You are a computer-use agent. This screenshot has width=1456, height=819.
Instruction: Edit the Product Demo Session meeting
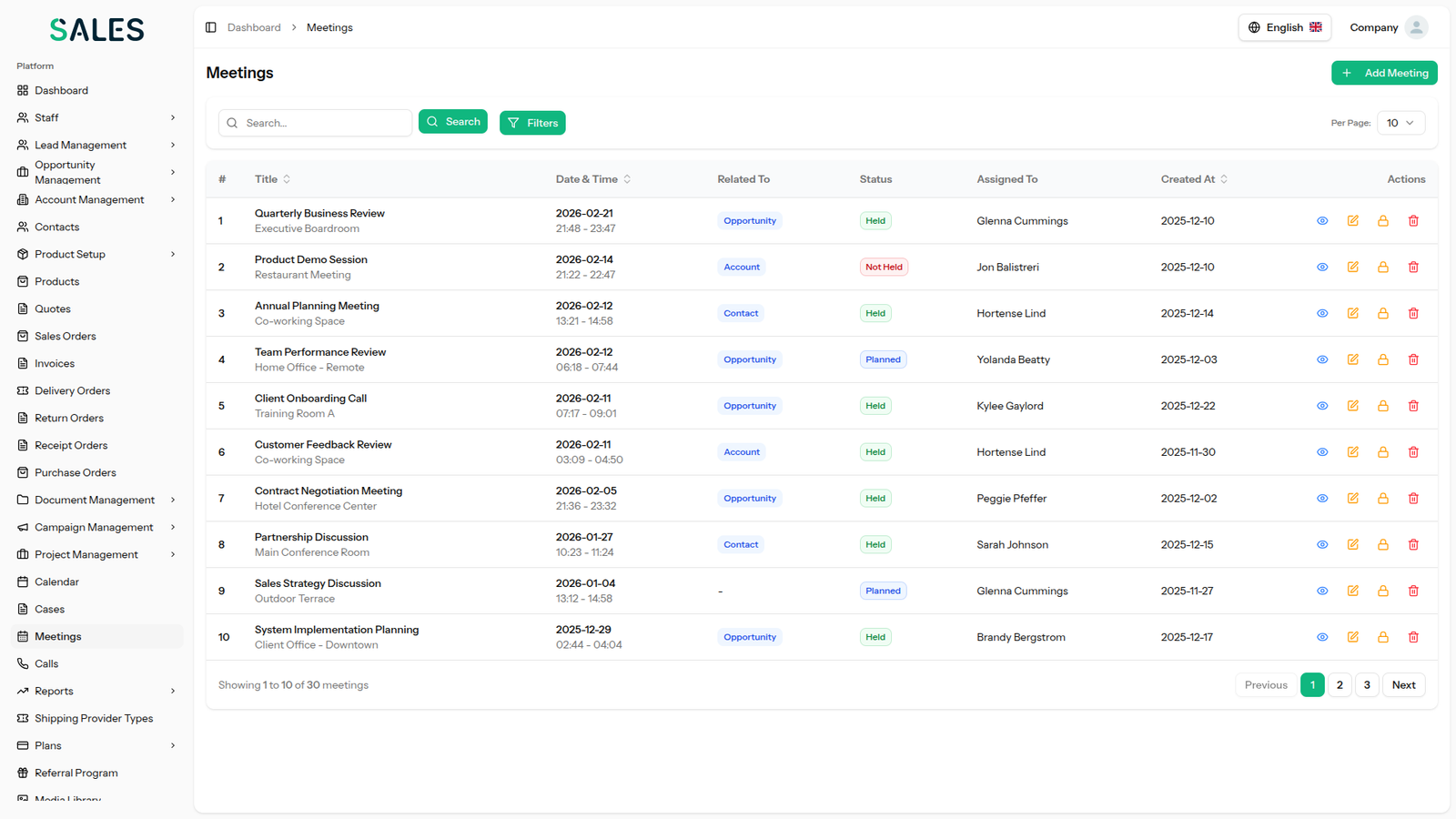pyautogui.click(x=1353, y=268)
